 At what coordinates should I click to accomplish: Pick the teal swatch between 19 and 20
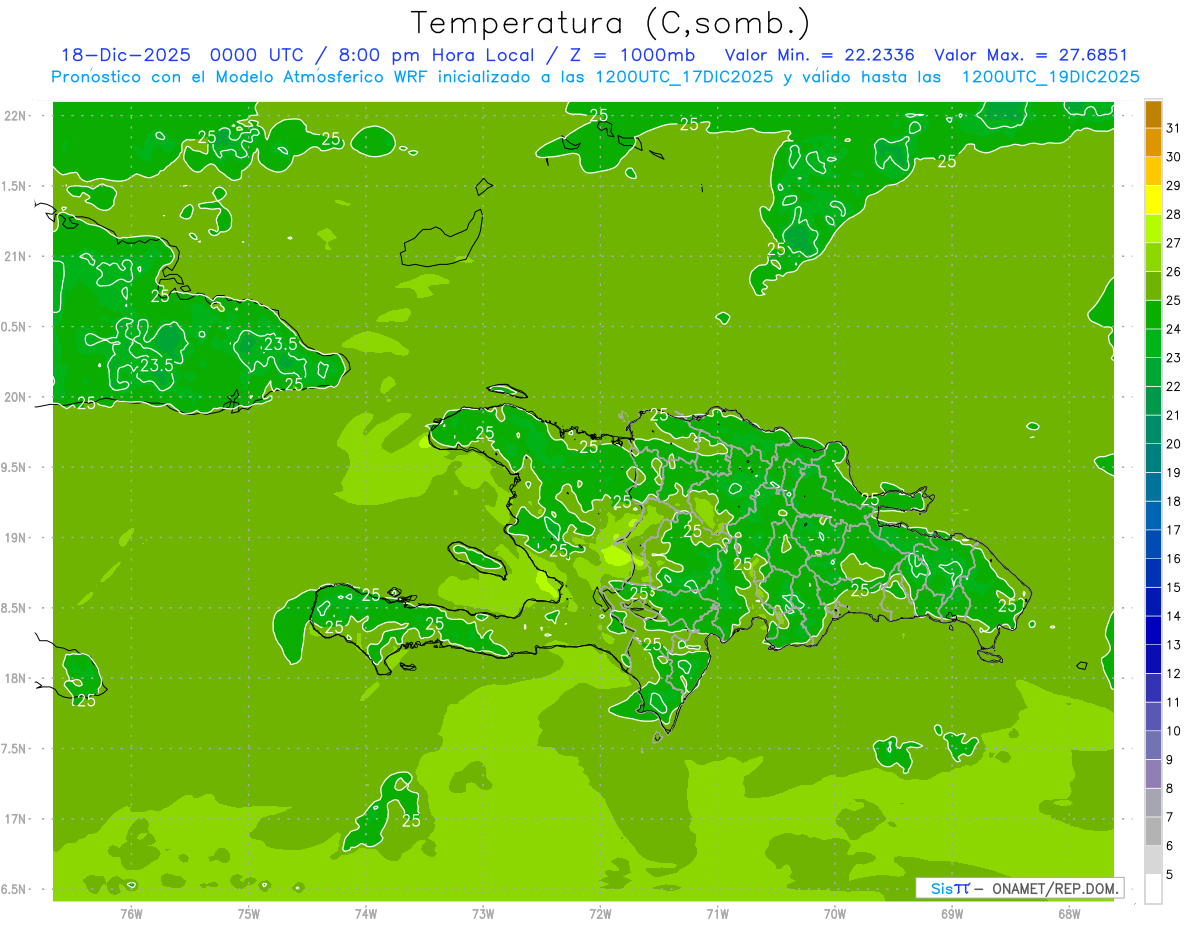coord(1153,458)
